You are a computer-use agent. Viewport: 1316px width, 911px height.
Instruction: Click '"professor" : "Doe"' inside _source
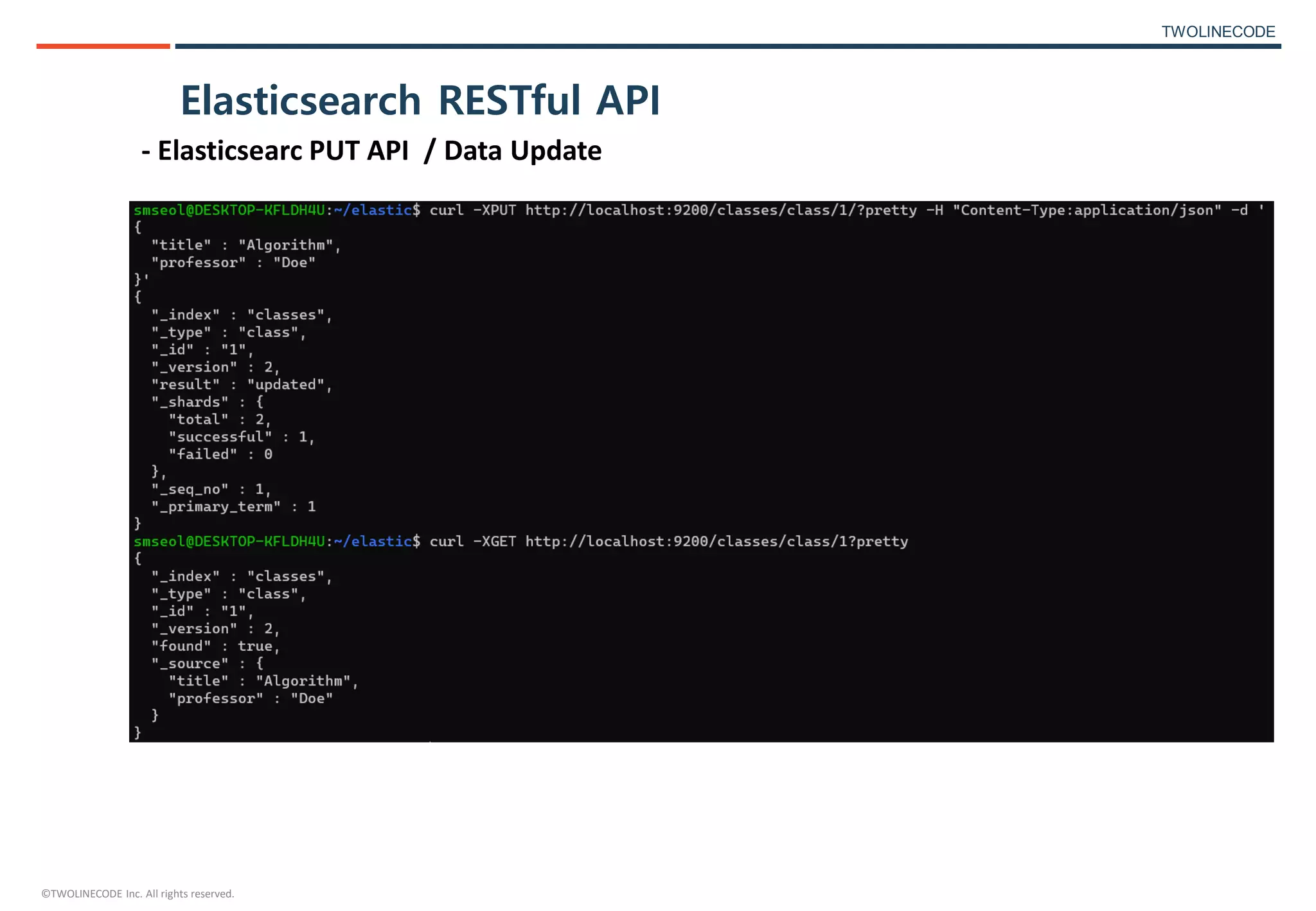(251, 698)
